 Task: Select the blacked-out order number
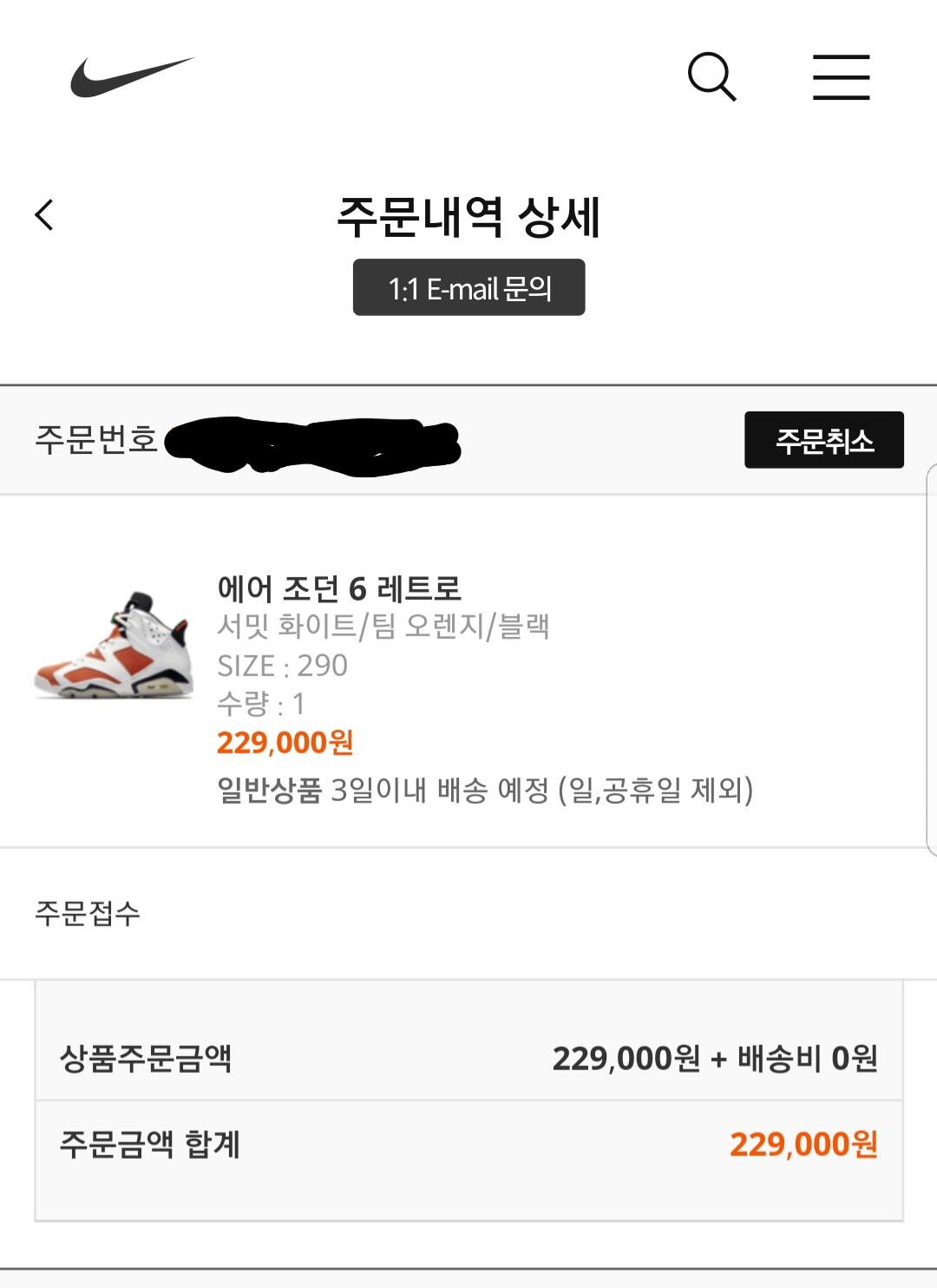pos(312,446)
